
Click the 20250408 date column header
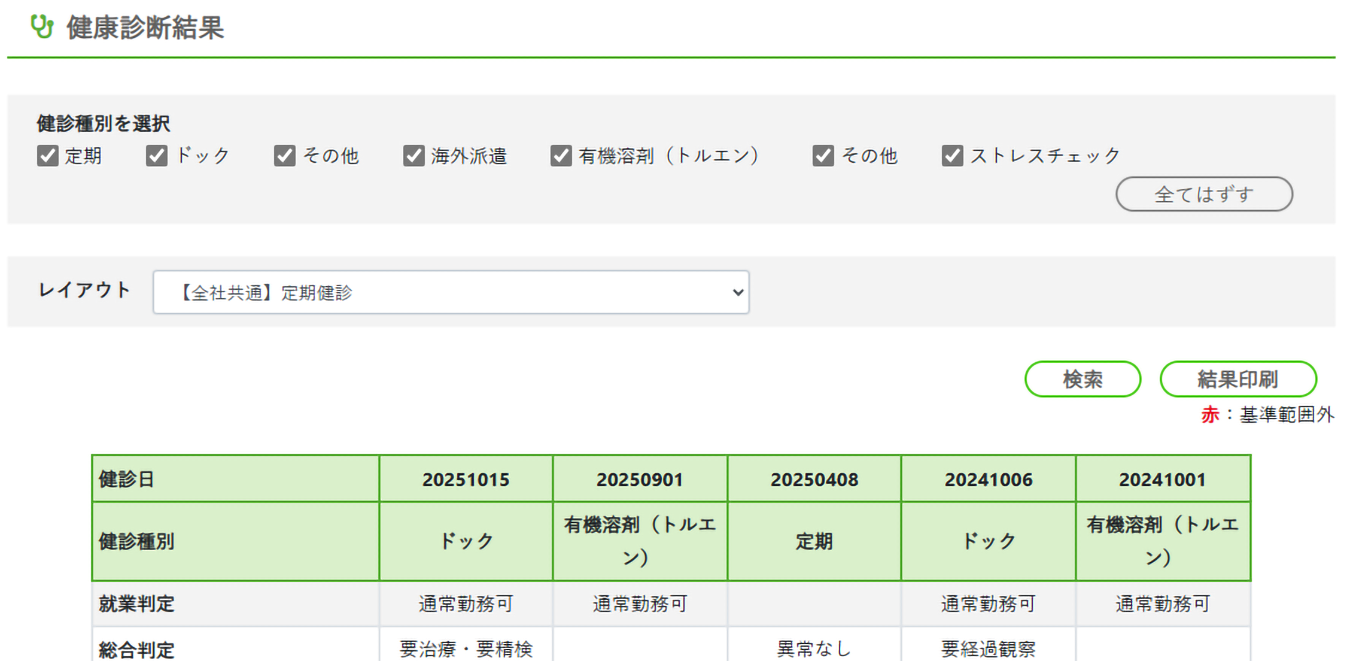(x=814, y=480)
